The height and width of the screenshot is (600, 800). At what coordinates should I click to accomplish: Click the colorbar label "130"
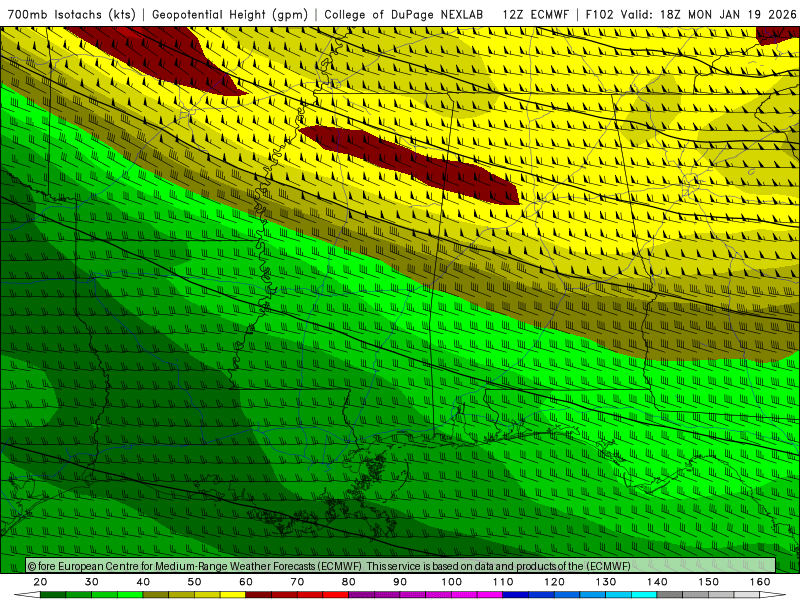point(606,582)
